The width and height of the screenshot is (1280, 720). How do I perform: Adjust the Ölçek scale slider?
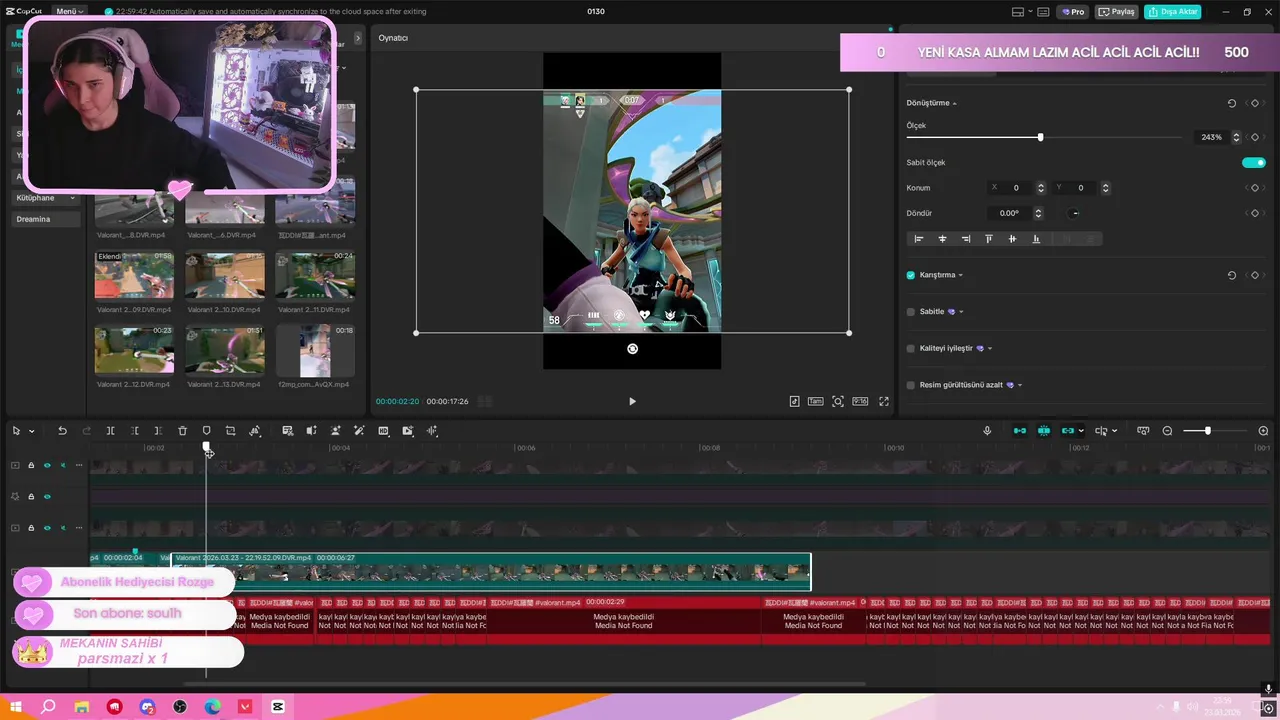point(1040,137)
